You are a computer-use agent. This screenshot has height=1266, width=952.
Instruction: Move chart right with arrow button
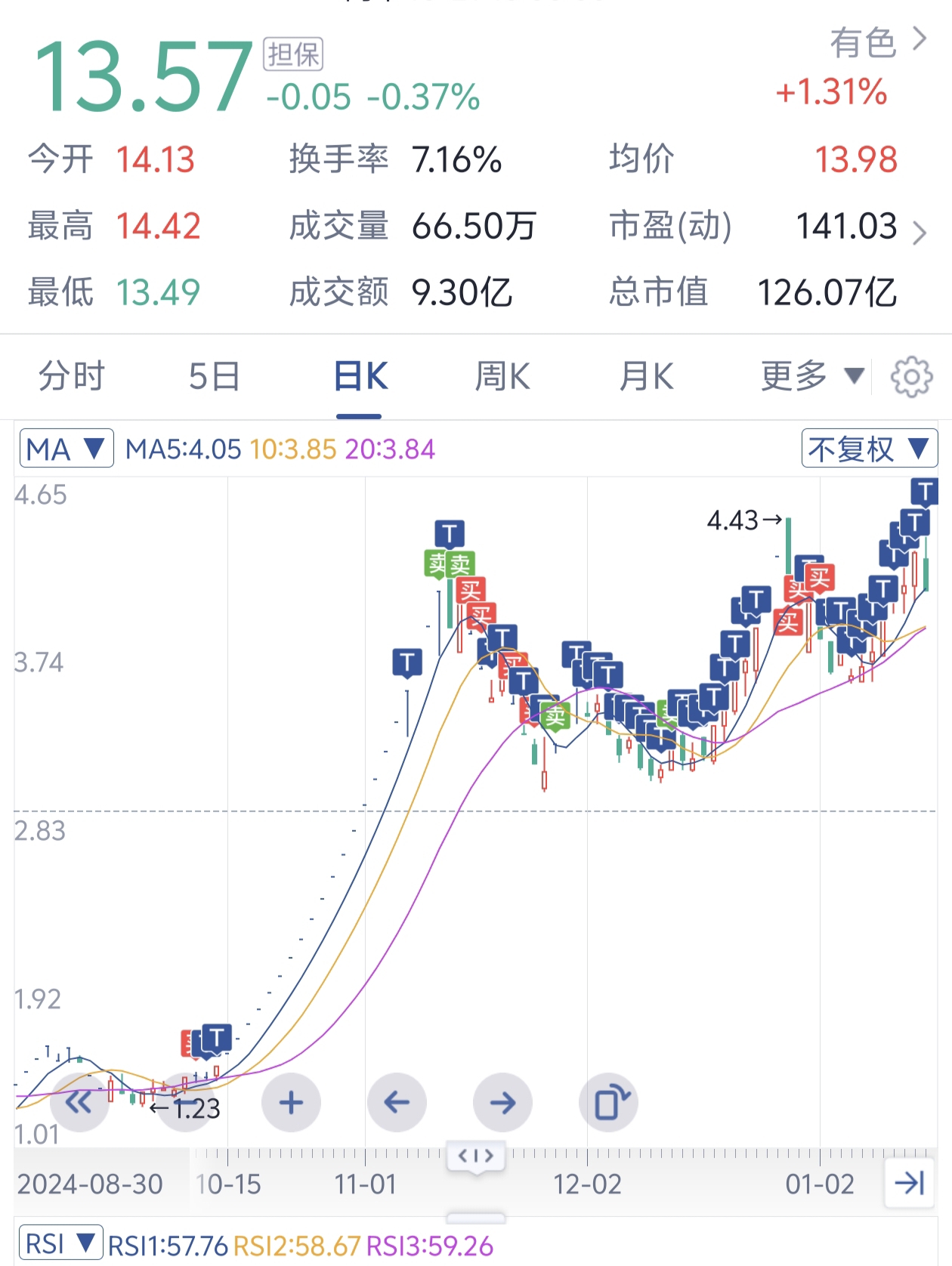click(502, 1102)
